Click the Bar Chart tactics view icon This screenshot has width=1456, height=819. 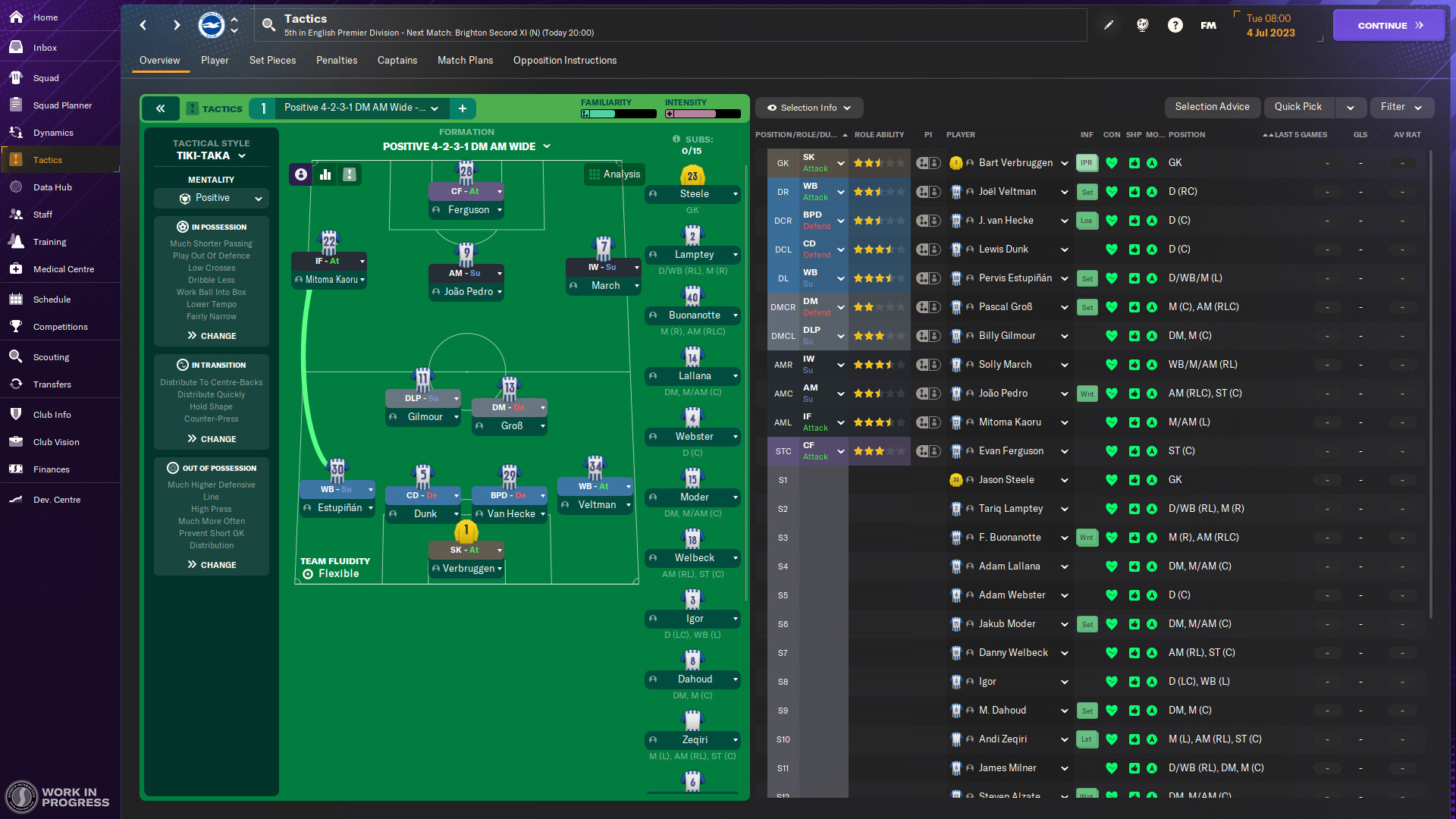pyautogui.click(x=325, y=174)
